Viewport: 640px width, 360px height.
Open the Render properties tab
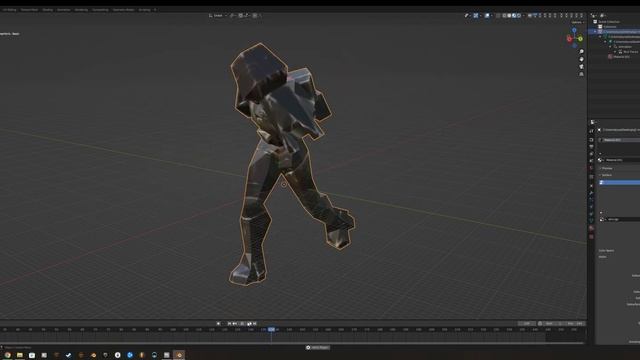(591, 140)
